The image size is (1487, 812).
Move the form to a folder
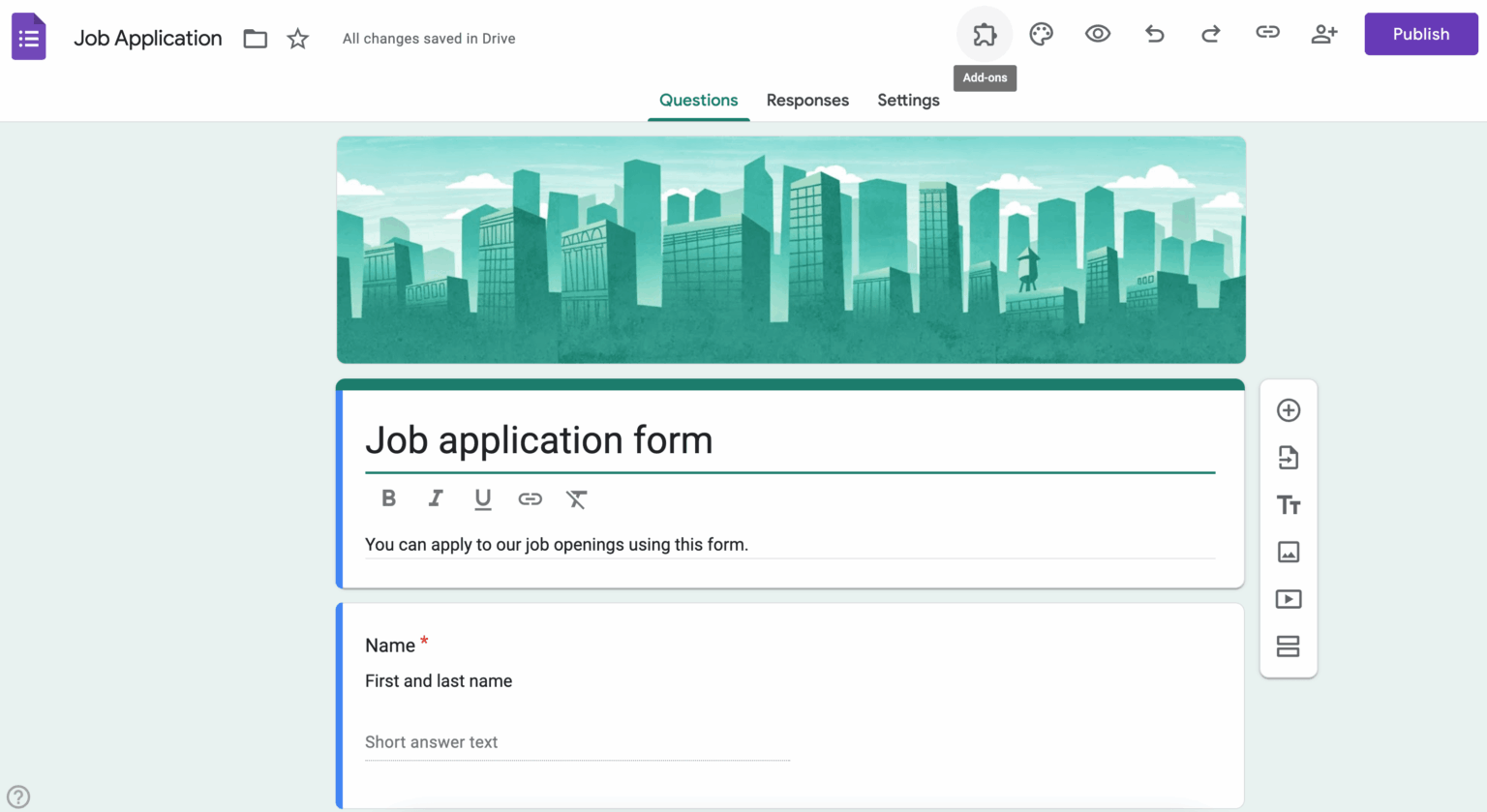point(255,38)
